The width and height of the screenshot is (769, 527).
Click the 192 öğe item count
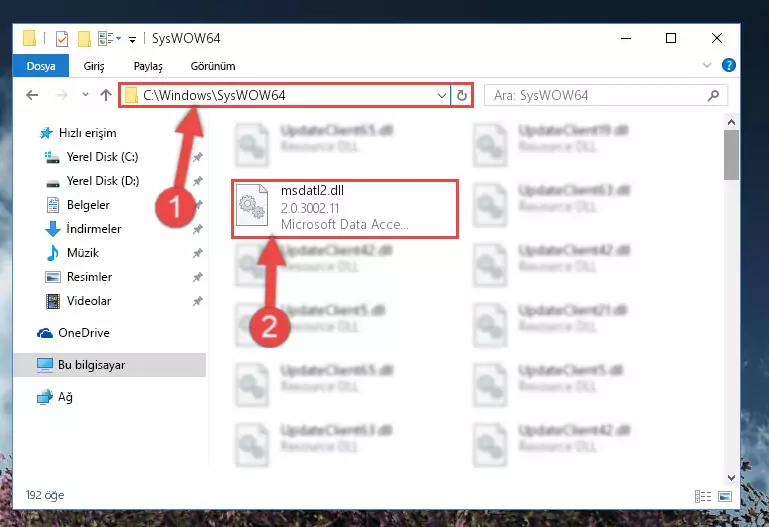pos(45,495)
